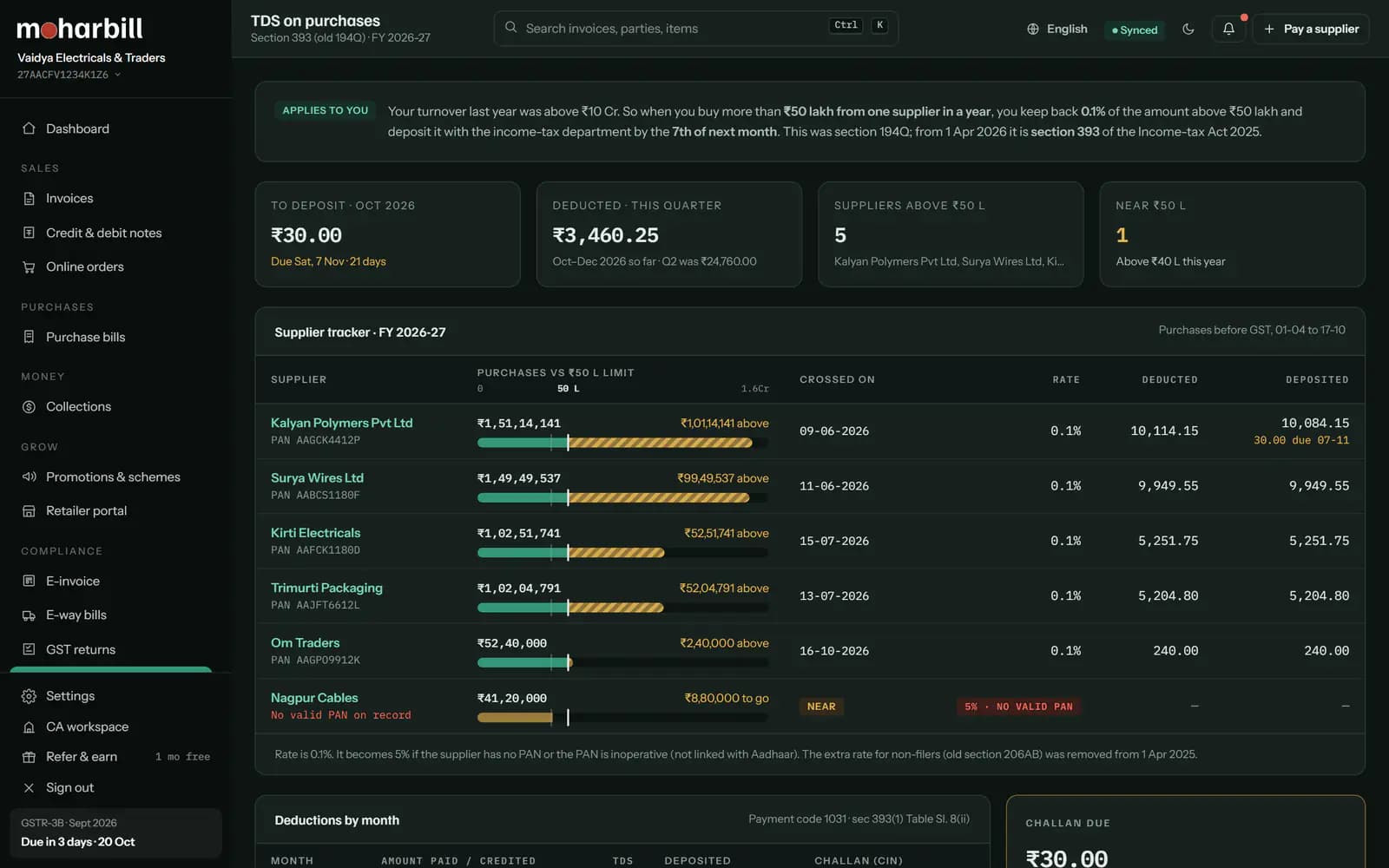
Task: Click E-way bills truck icon
Action: [x=29, y=615]
